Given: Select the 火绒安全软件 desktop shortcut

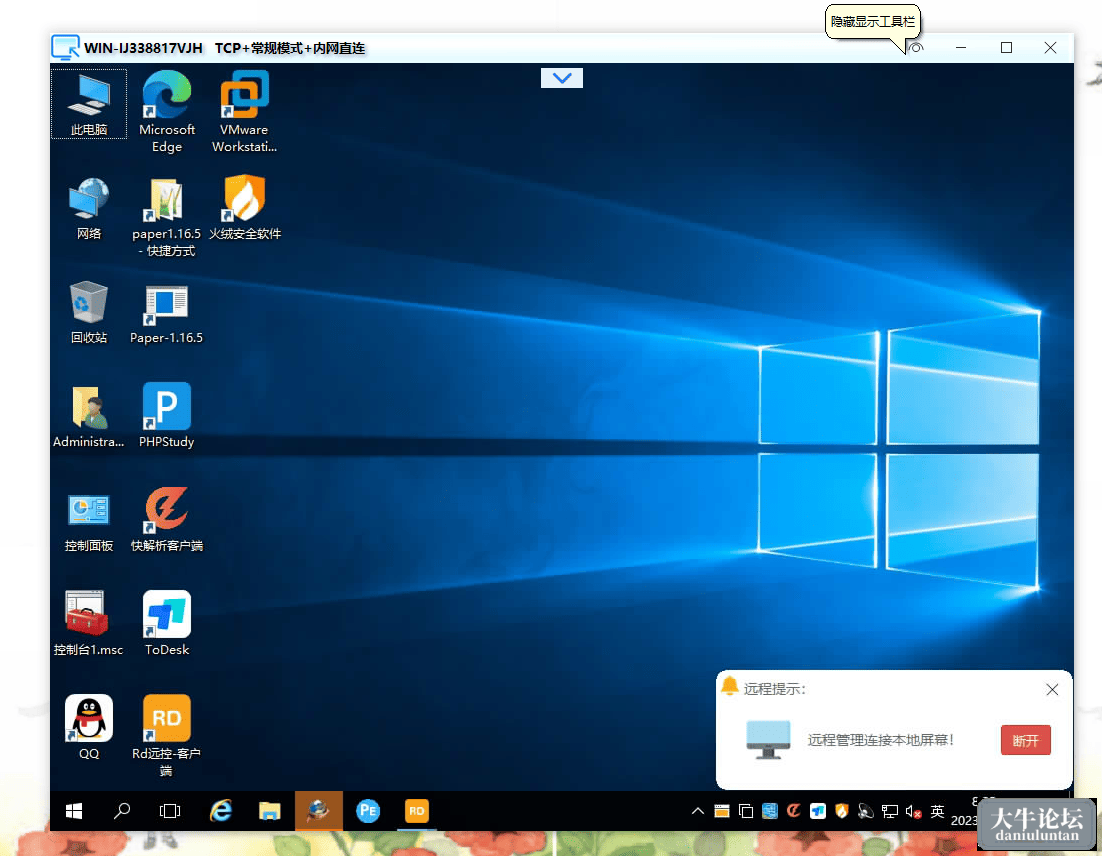Looking at the screenshot, I should [x=245, y=208].
